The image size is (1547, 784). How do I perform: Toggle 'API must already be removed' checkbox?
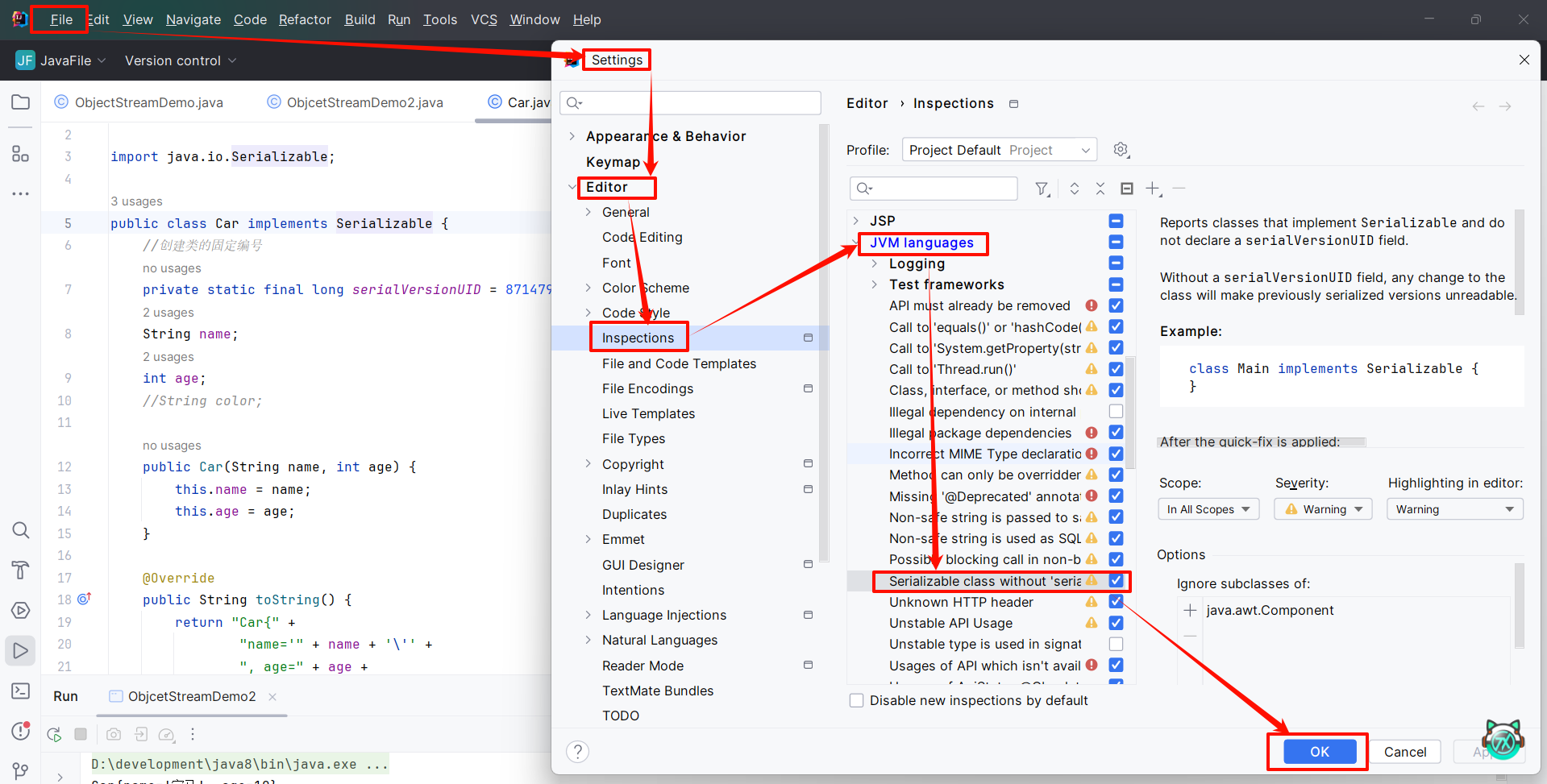point(1116,305)
